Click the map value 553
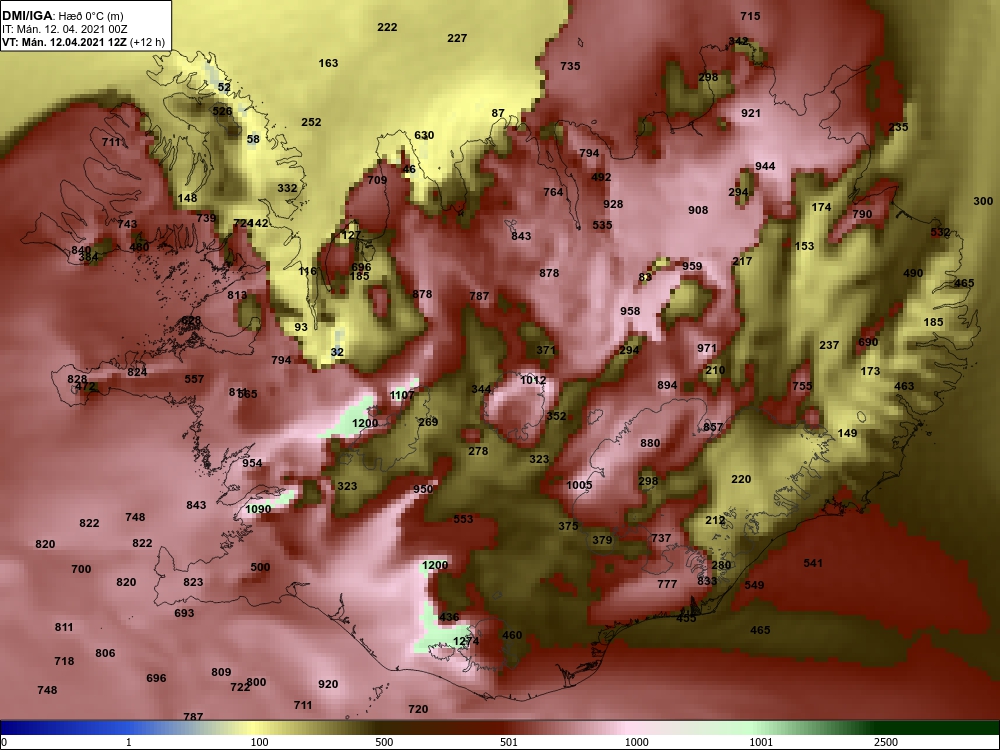This screenshot has width=1000, height=750. pos(463,519)
